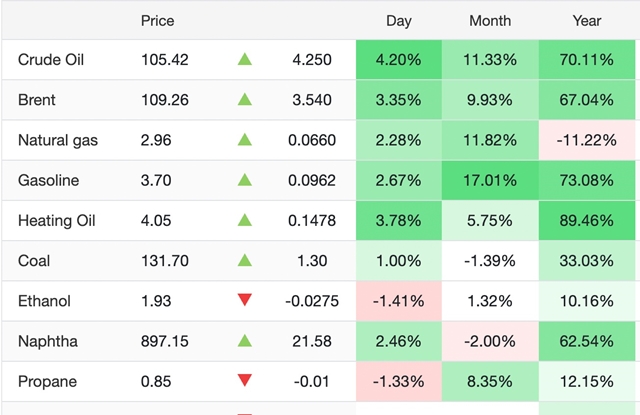Open the Coal commodity link
The width and height of the screenshot is (640, 415).
[x=34, y=261]
